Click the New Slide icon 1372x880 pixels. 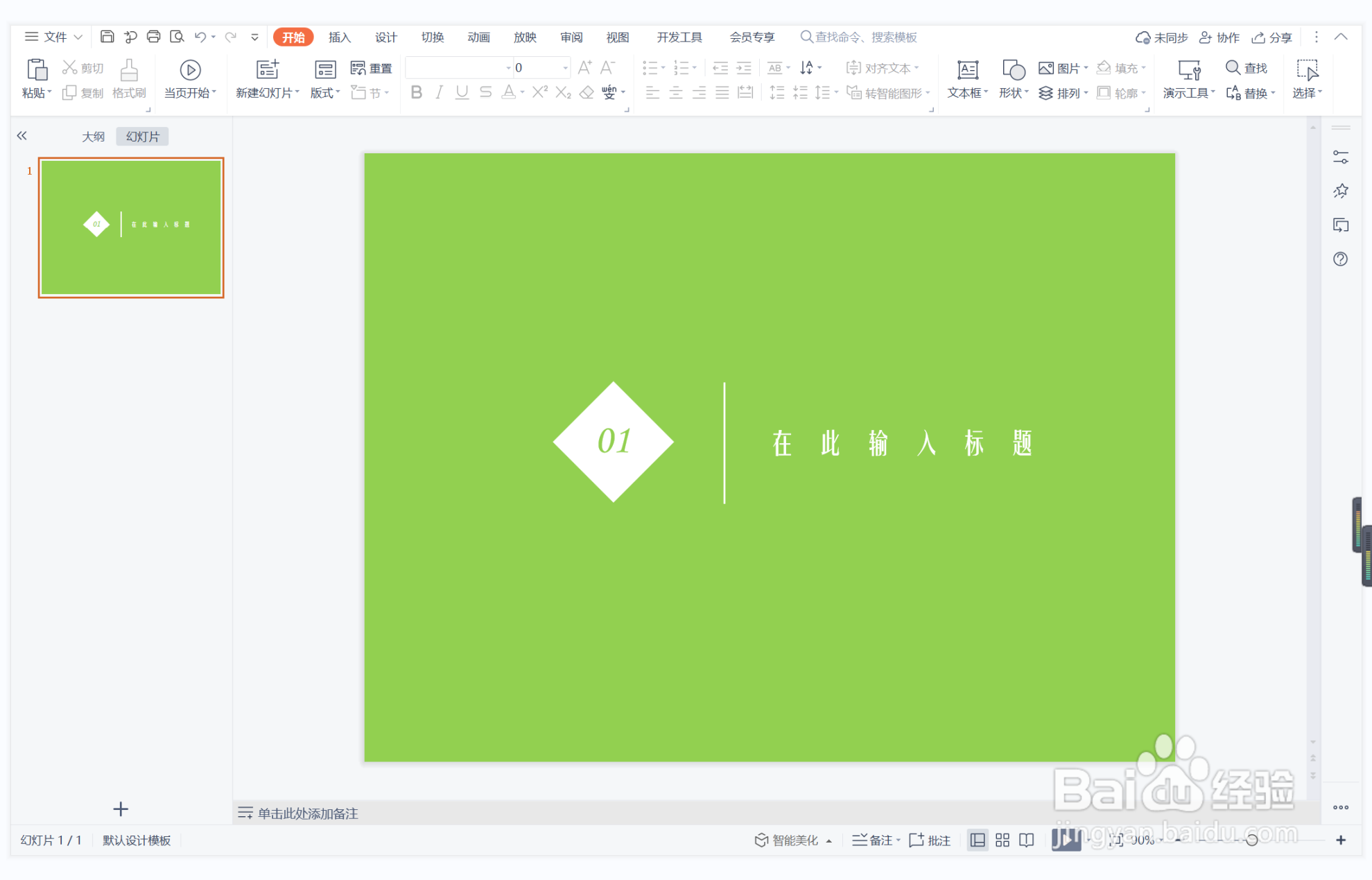click(267, 70)
